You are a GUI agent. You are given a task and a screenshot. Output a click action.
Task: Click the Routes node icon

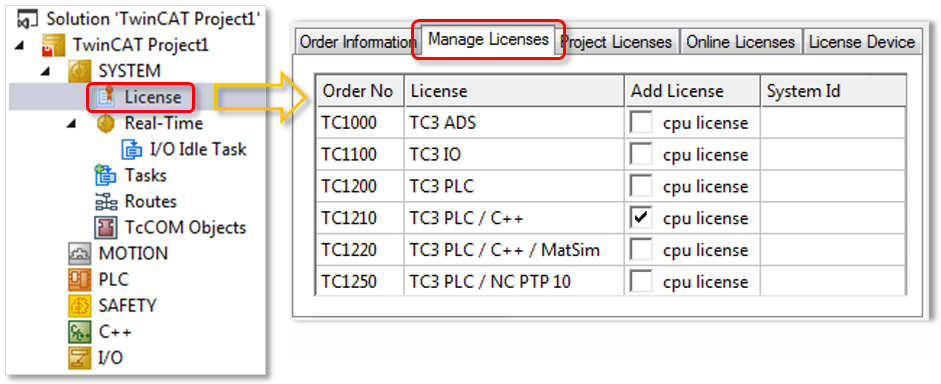(106, 202)
